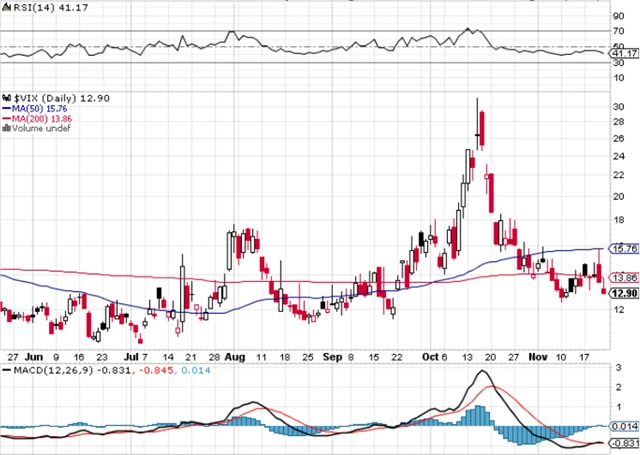The image size is (640, 455).
Task: Click the 41.17 RSI axis tag
Action: coord(622,54)
